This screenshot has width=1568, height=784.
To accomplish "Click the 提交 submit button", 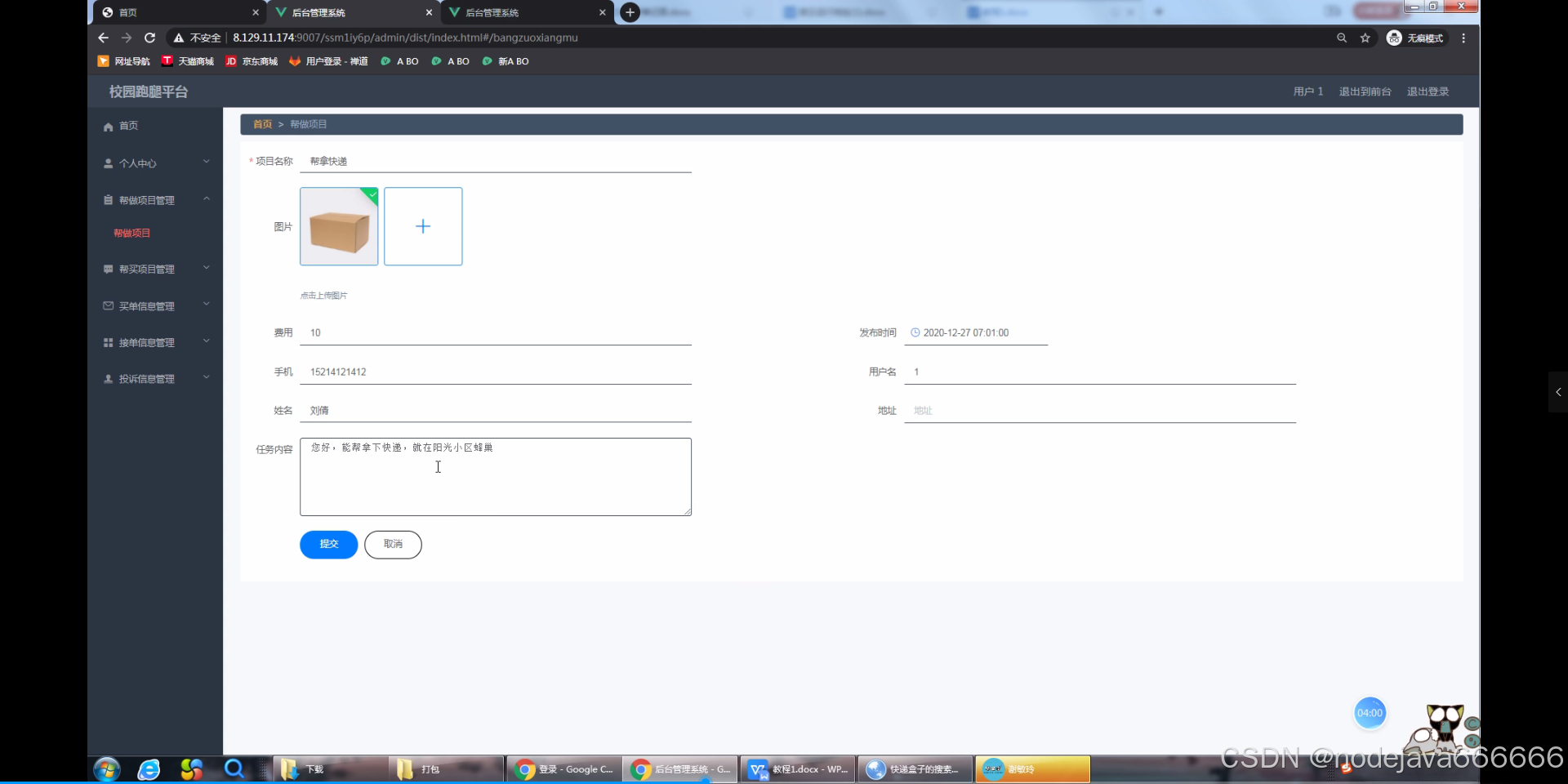I will point(328,545).
